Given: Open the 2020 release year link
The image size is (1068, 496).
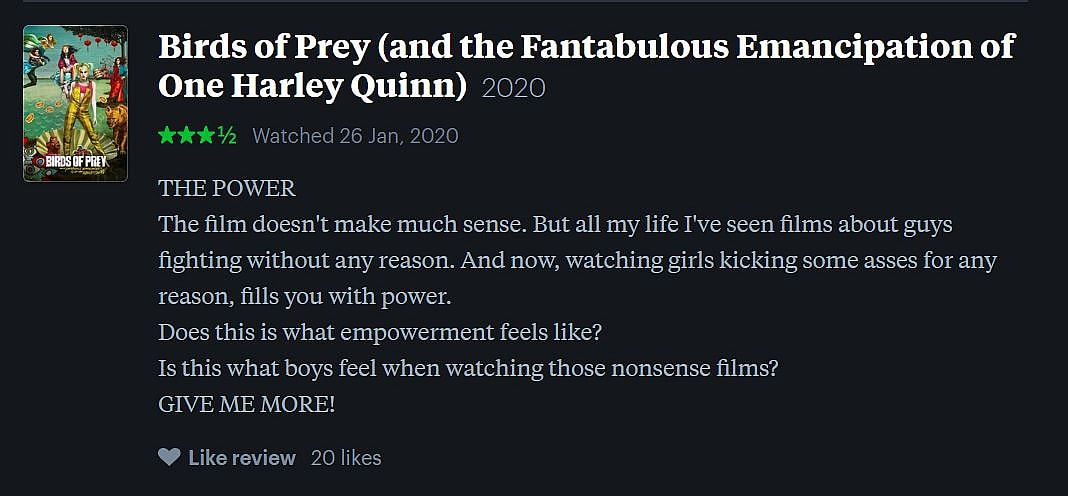Looking at the screenshot, I should click(x=513, y=88).
